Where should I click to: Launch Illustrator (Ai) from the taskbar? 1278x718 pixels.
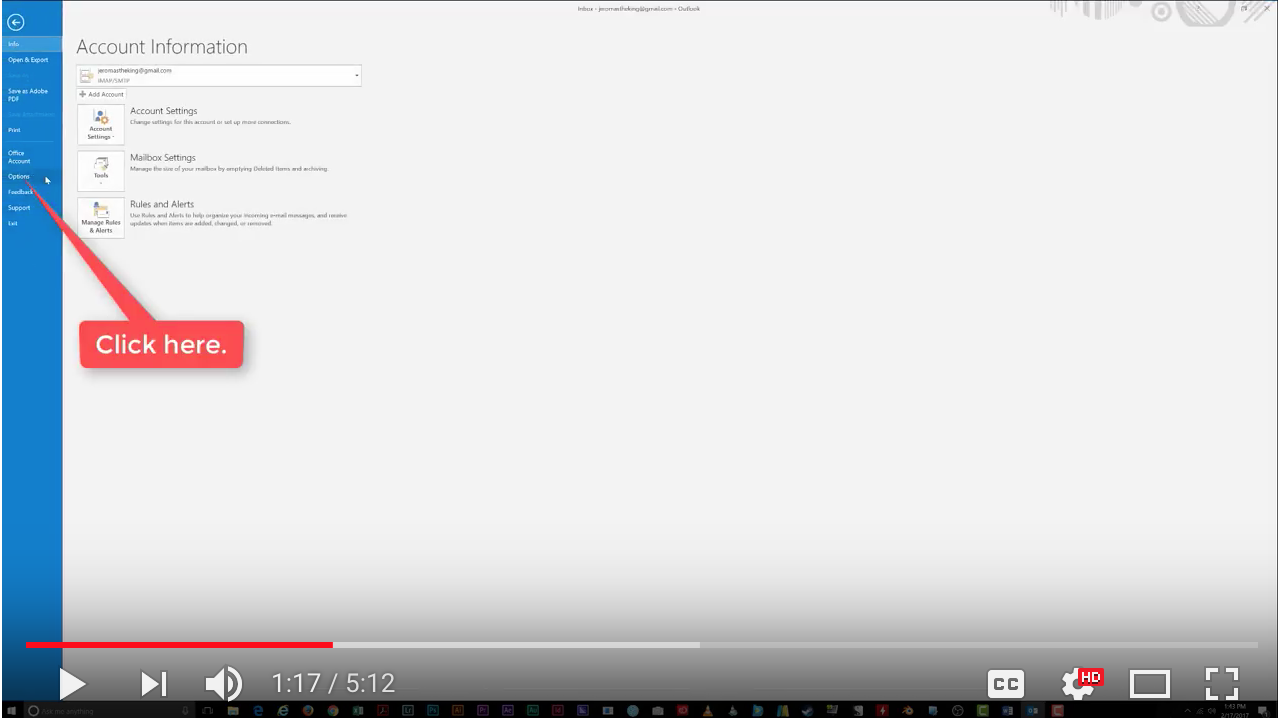(x=458, y=710)
